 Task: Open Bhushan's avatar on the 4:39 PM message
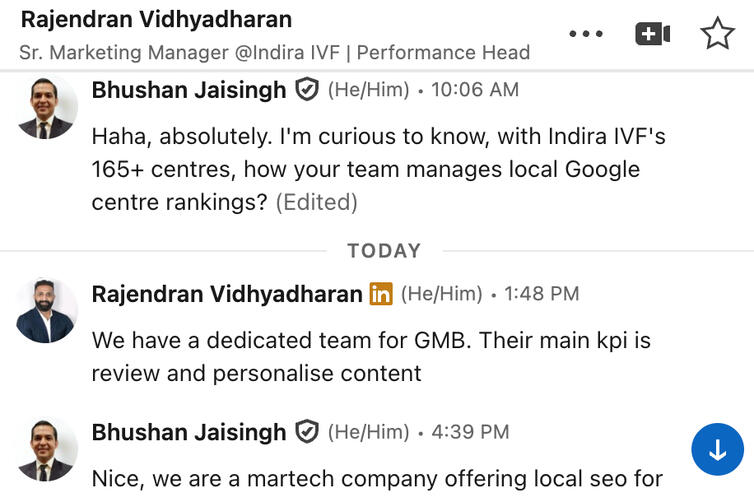[46, 449]
